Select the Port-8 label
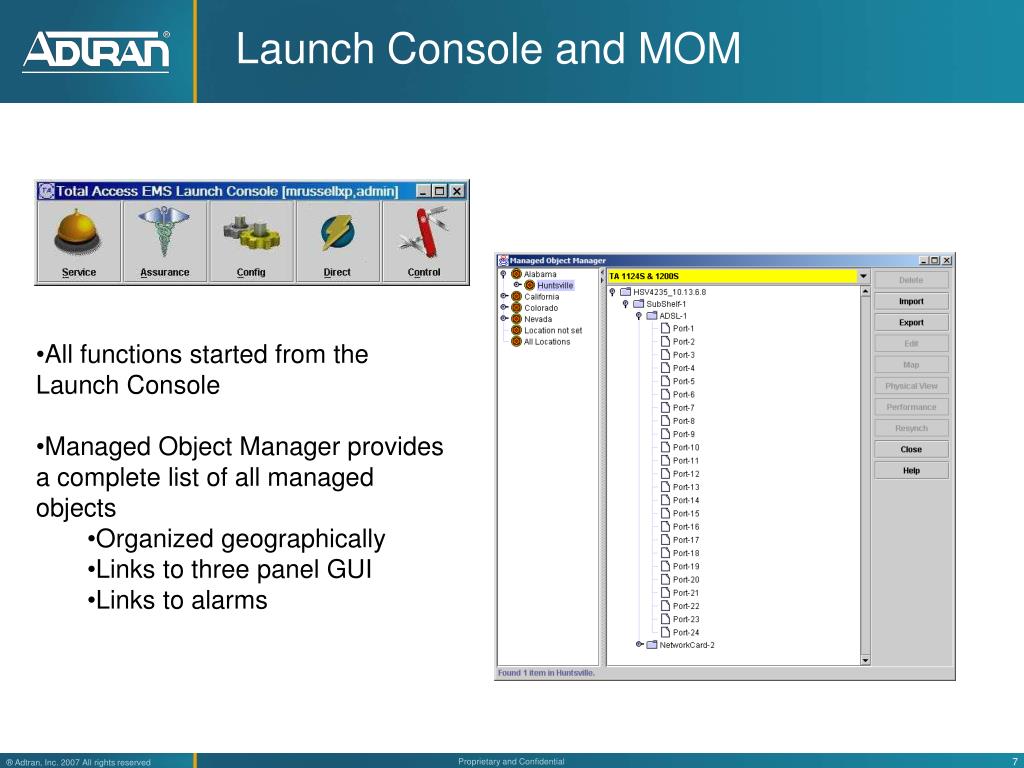Screen dimensions: 1024x768 pyautogui.click(x=684, y=421)
